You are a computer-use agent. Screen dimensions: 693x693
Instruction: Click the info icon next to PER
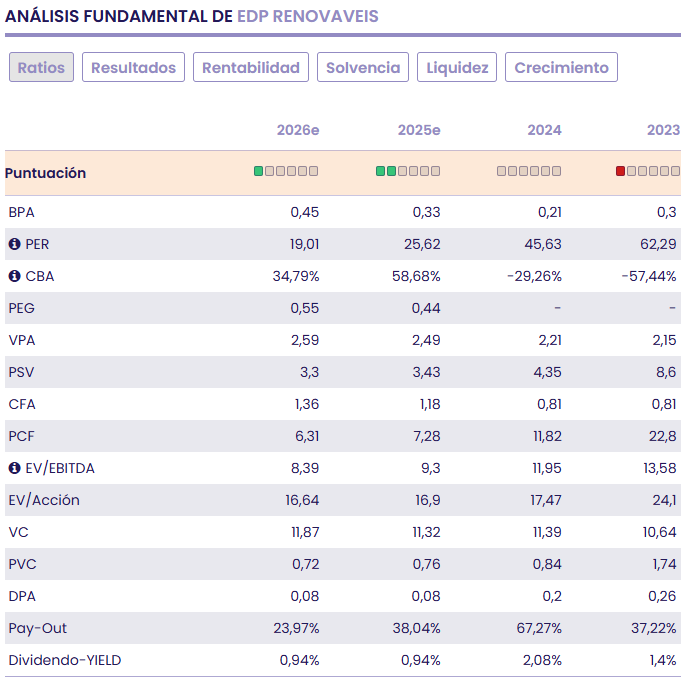pos(14,244)
